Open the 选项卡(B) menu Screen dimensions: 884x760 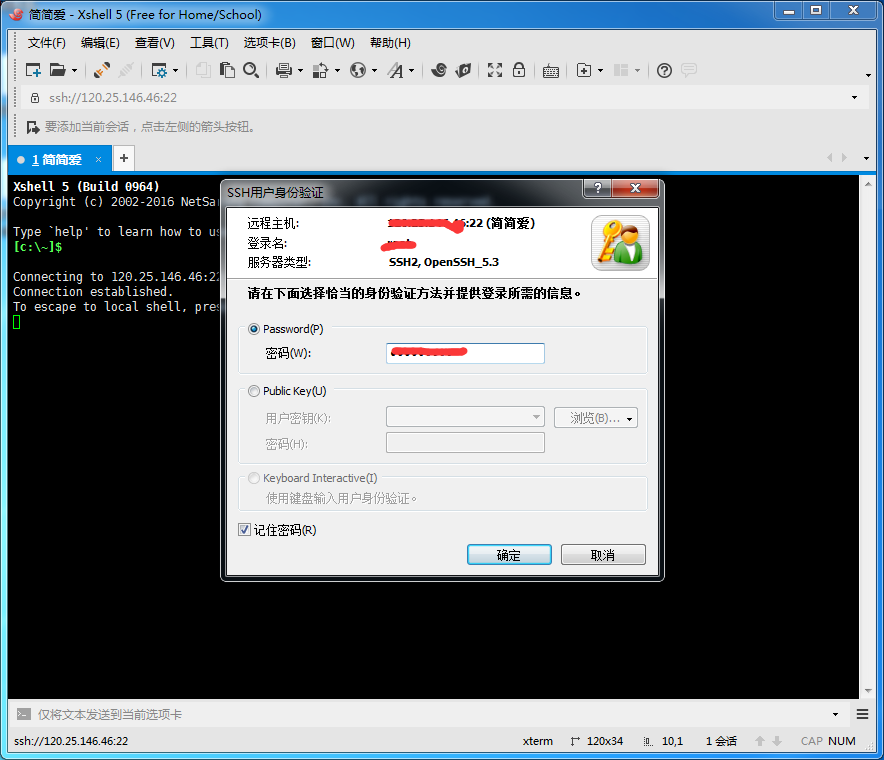[269, 43]
